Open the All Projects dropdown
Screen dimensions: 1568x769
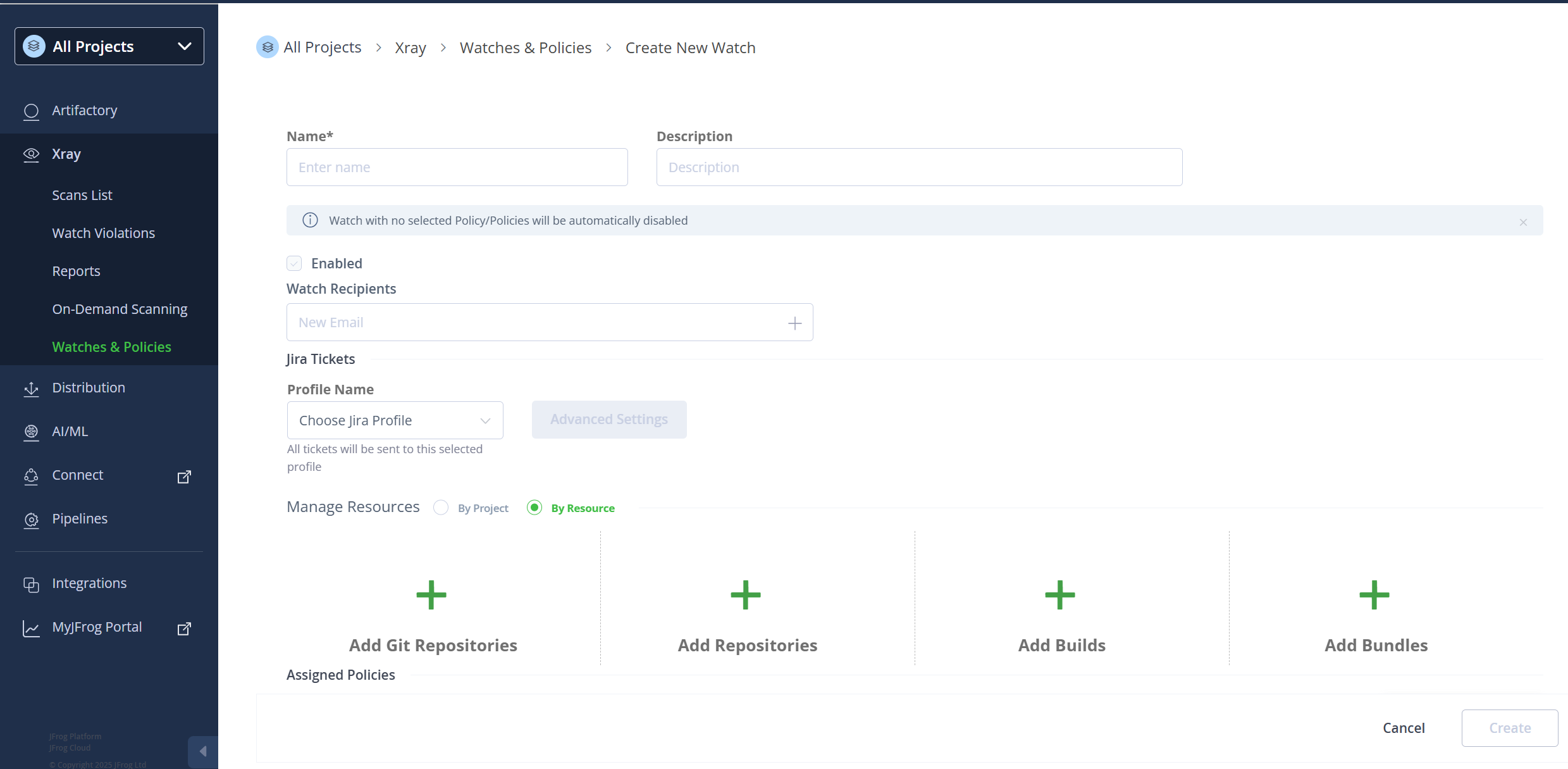click(x=109, y=46)
